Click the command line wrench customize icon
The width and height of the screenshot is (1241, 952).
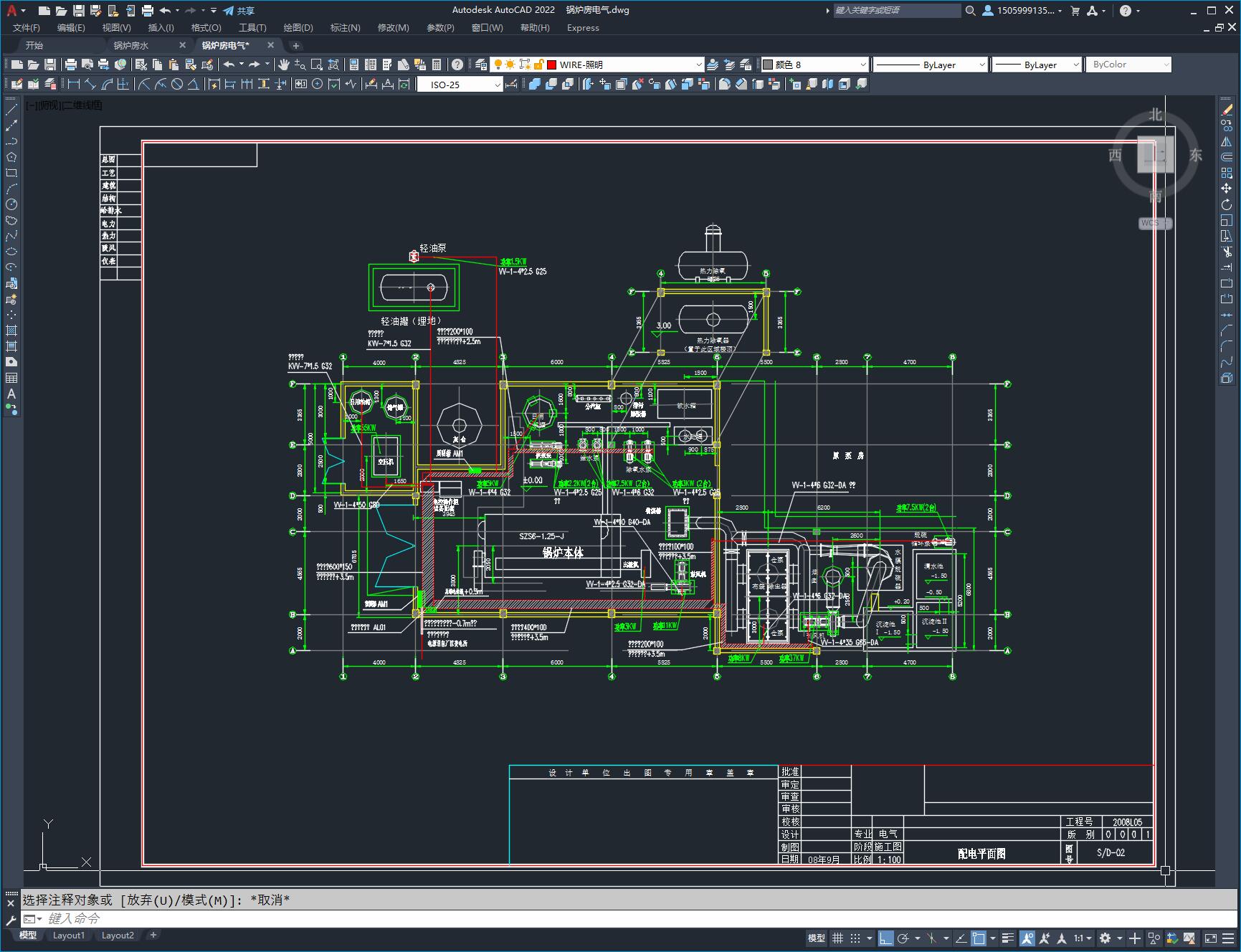click(x=11, y=920)
